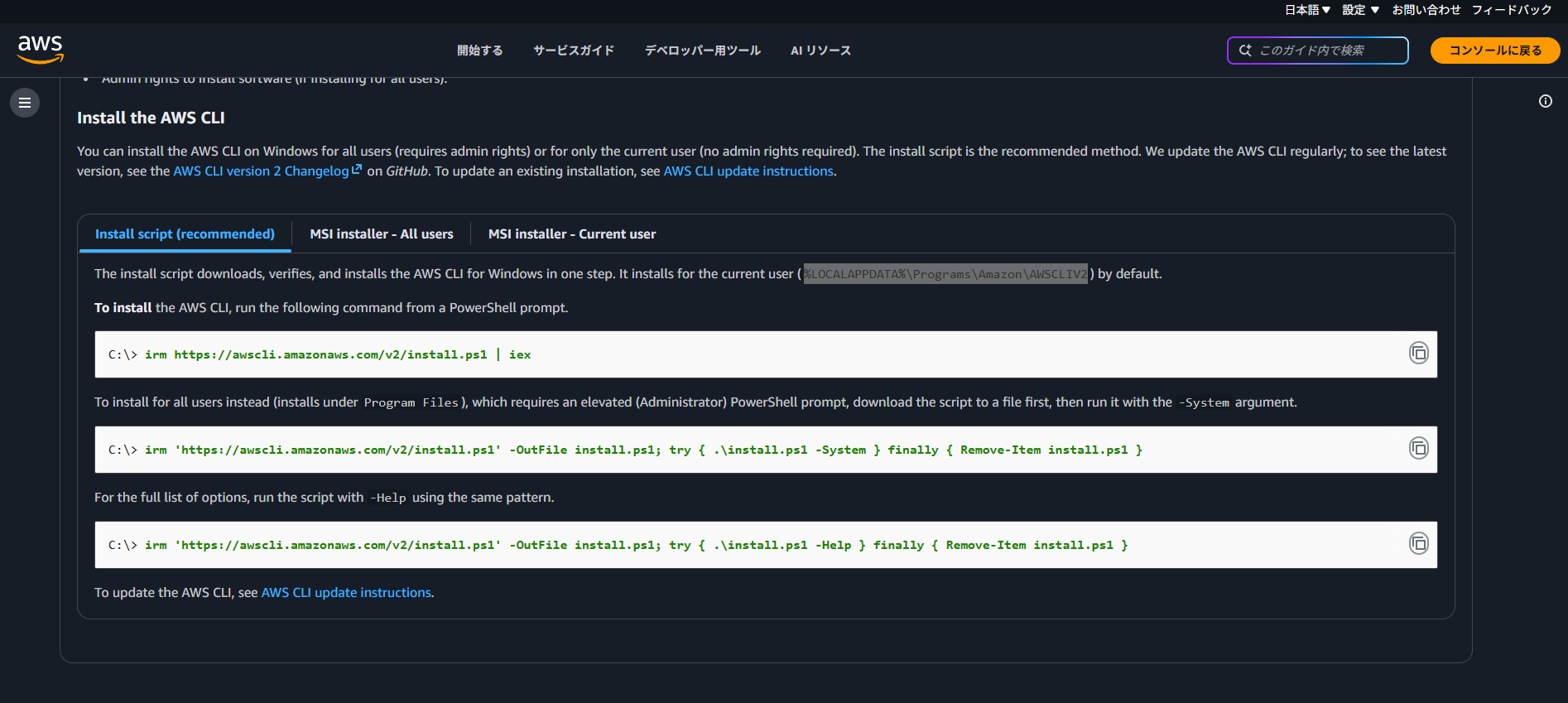Screen dimensions: 1568x703
Task: Copy the -System install command
Action: 1419,449
